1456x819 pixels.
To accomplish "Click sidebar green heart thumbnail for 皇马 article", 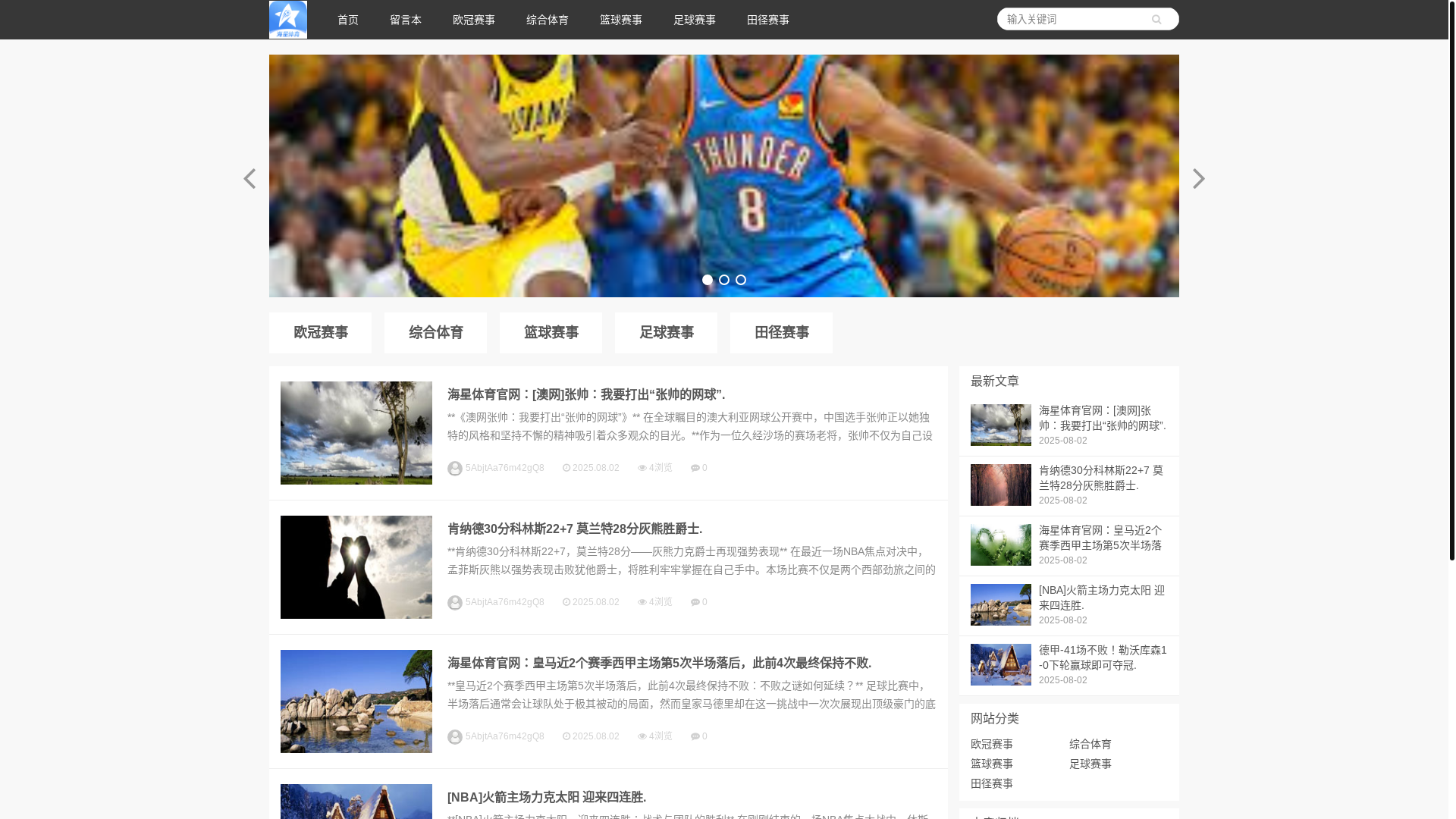I will click(x=1001, y=545).
